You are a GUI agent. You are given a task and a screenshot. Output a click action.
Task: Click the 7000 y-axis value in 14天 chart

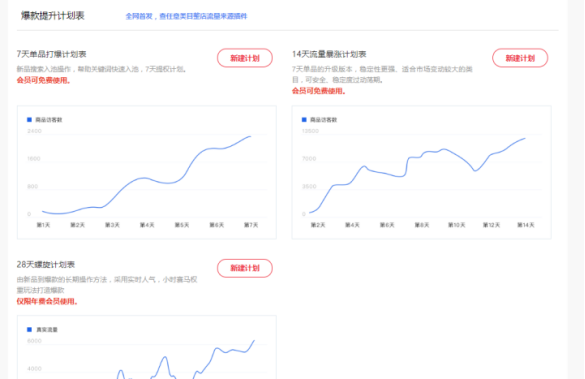tap(309, 159)
